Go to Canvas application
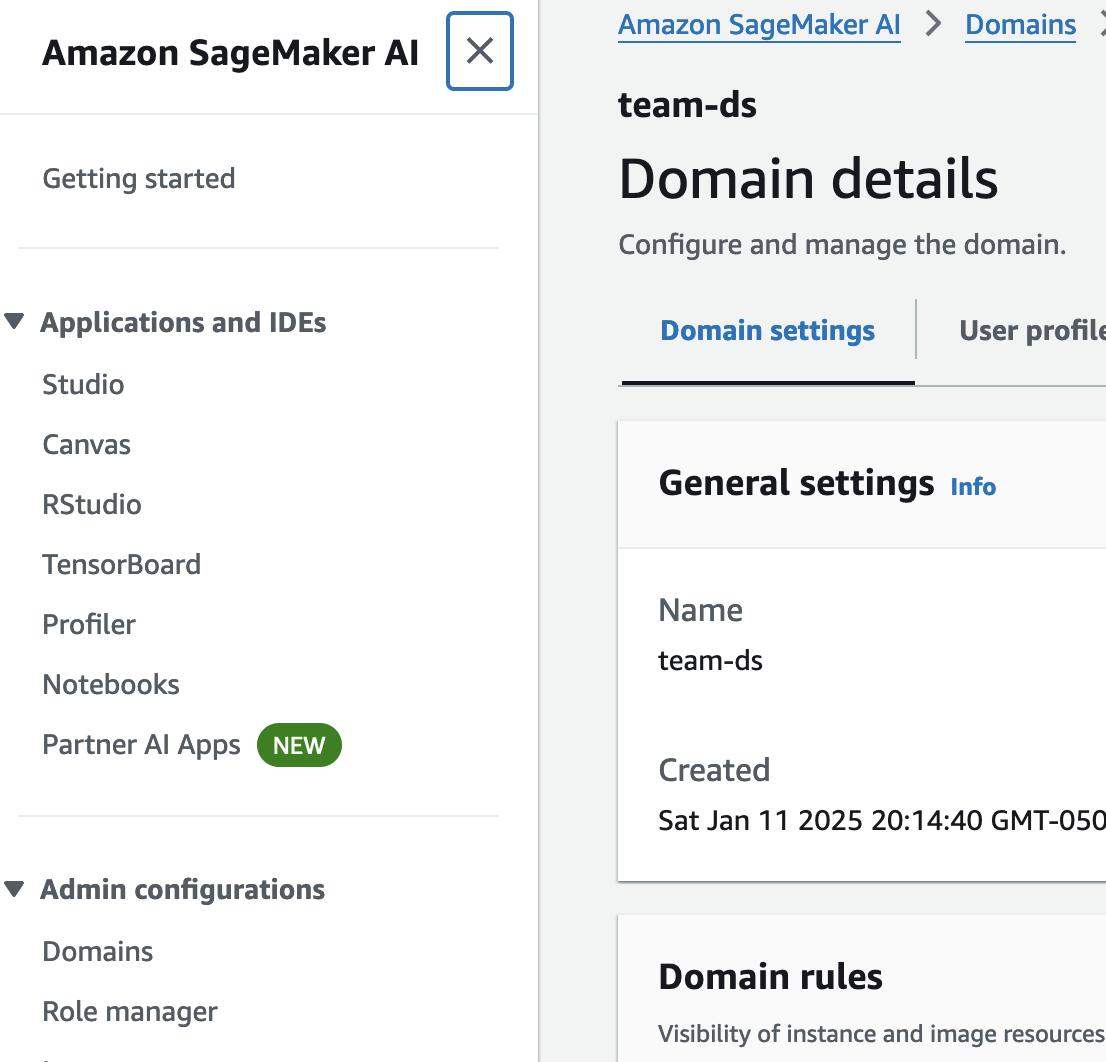Image resolution: width=1106 pixels, height=1062 pixels. tap(86, 445)
